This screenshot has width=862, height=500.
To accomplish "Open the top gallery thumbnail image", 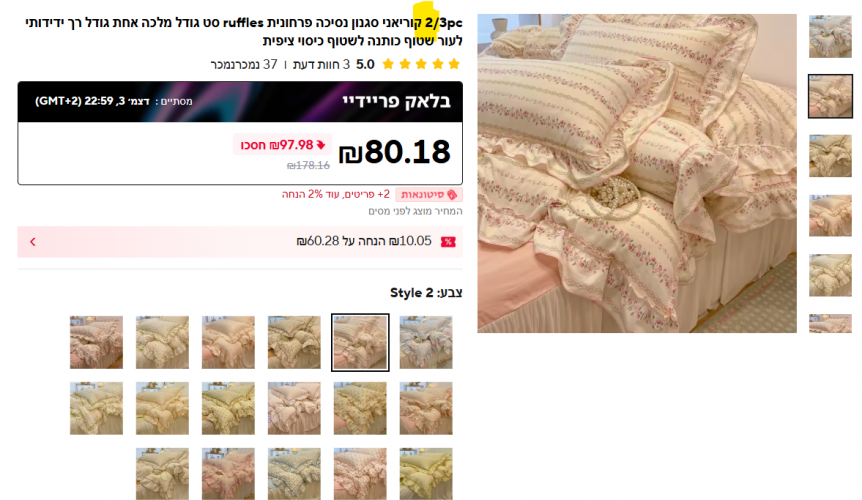I will click(x=830, y=37).
